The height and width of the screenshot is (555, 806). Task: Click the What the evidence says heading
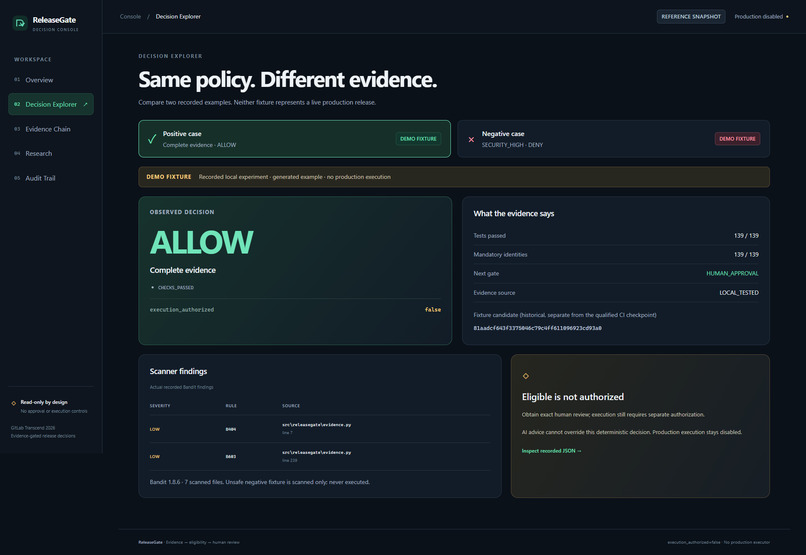click(514, 213)
